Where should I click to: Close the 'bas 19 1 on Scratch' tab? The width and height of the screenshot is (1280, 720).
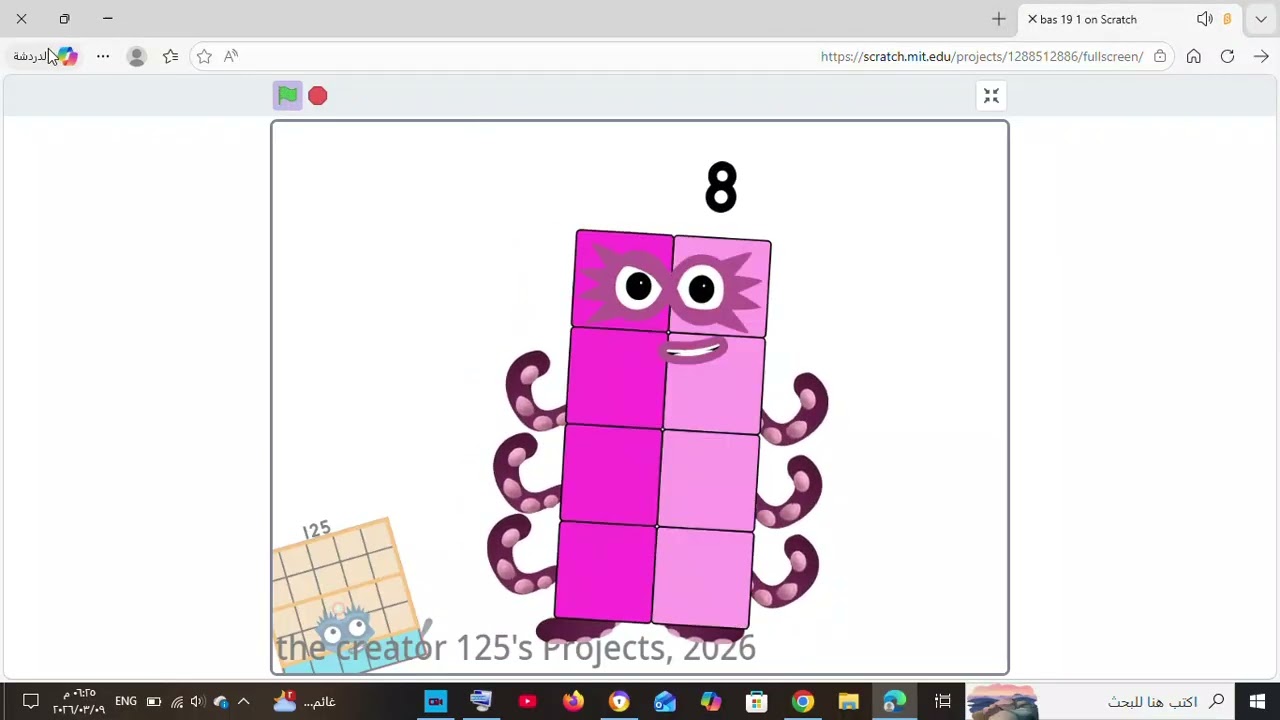pyautogui.click(x=1033, y=19)
